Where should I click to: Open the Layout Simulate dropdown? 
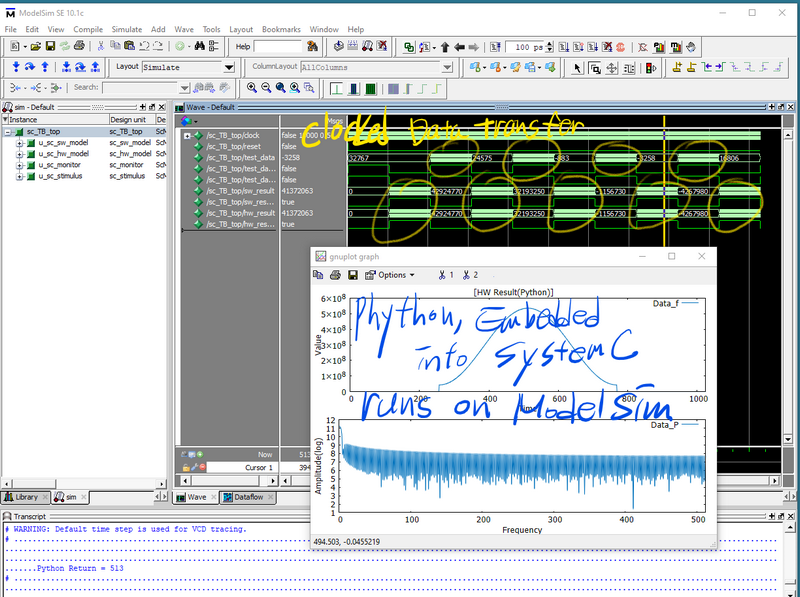pyautogui.click(x=229, y=67)
